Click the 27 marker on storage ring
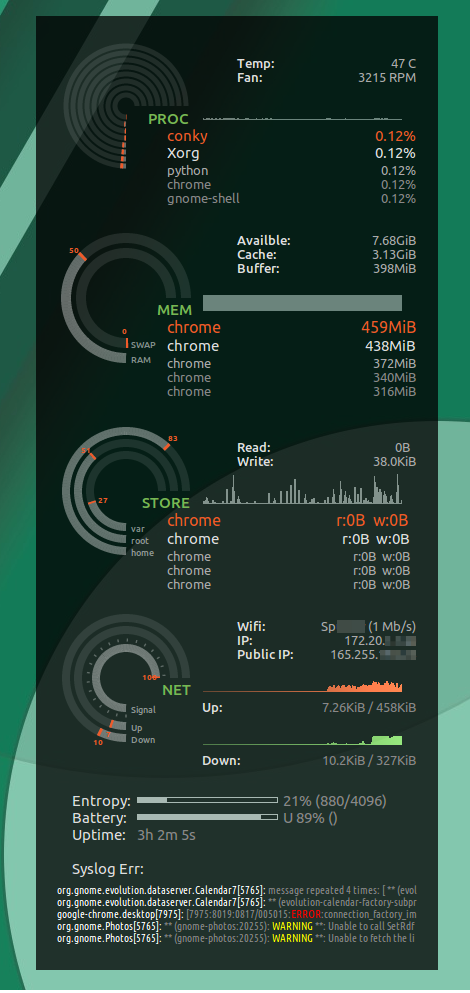This screenshot has width=470, height=993. pos(103,500)
